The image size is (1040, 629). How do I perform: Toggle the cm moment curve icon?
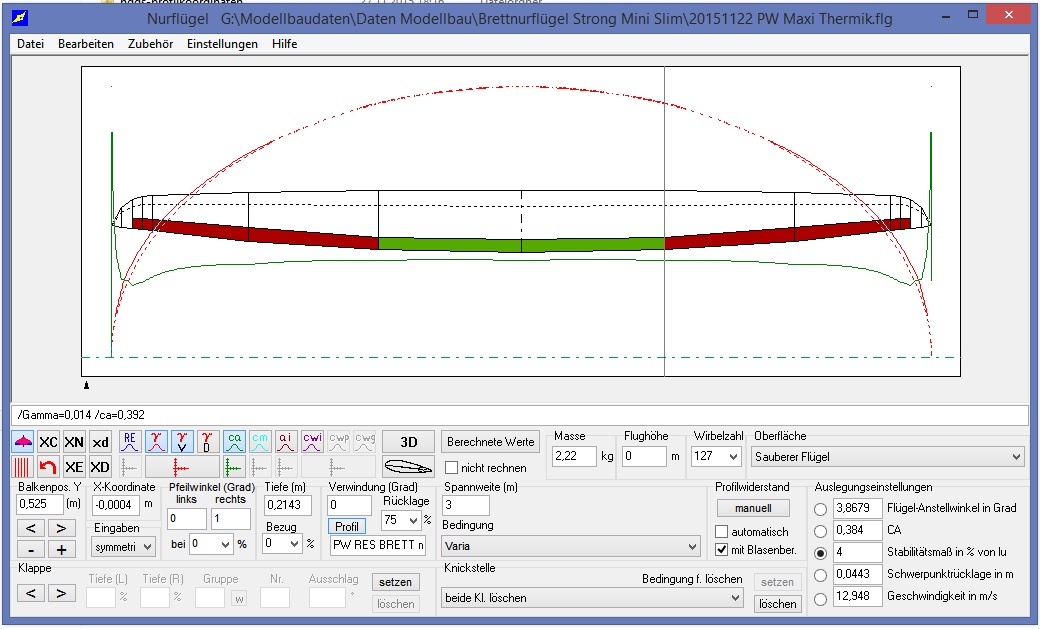click(x=260, y=442)
